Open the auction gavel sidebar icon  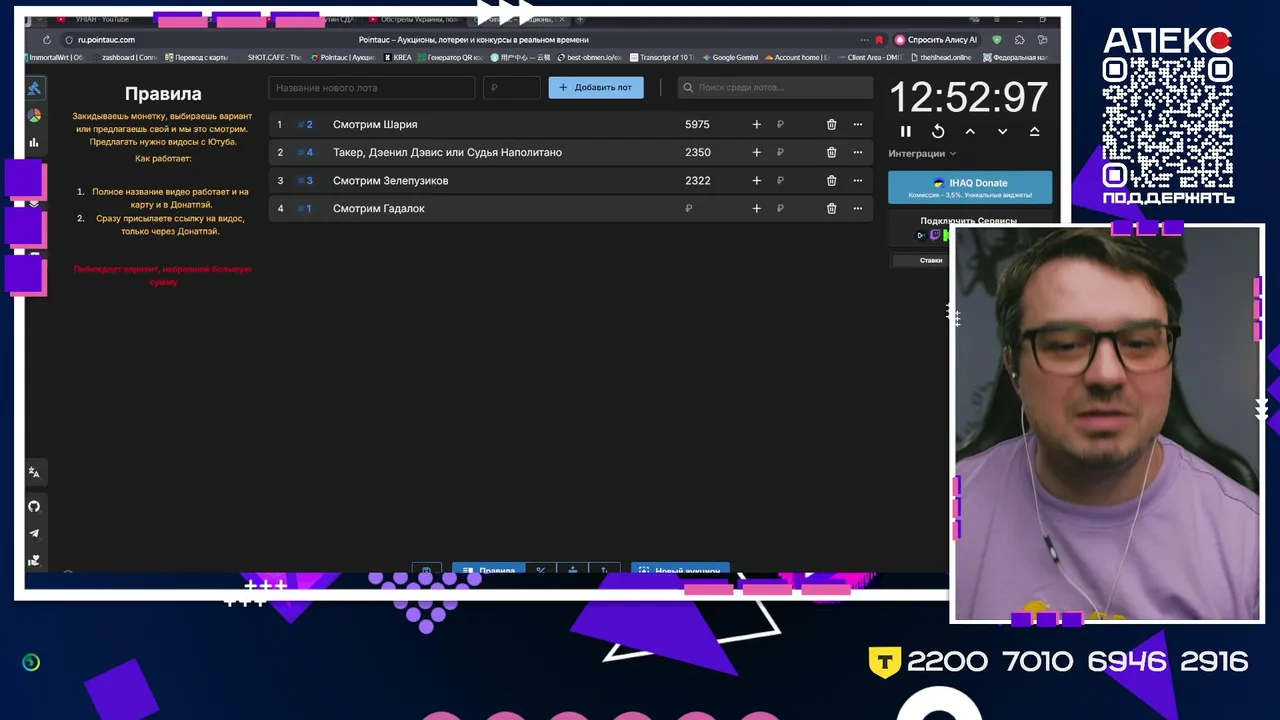34,89
